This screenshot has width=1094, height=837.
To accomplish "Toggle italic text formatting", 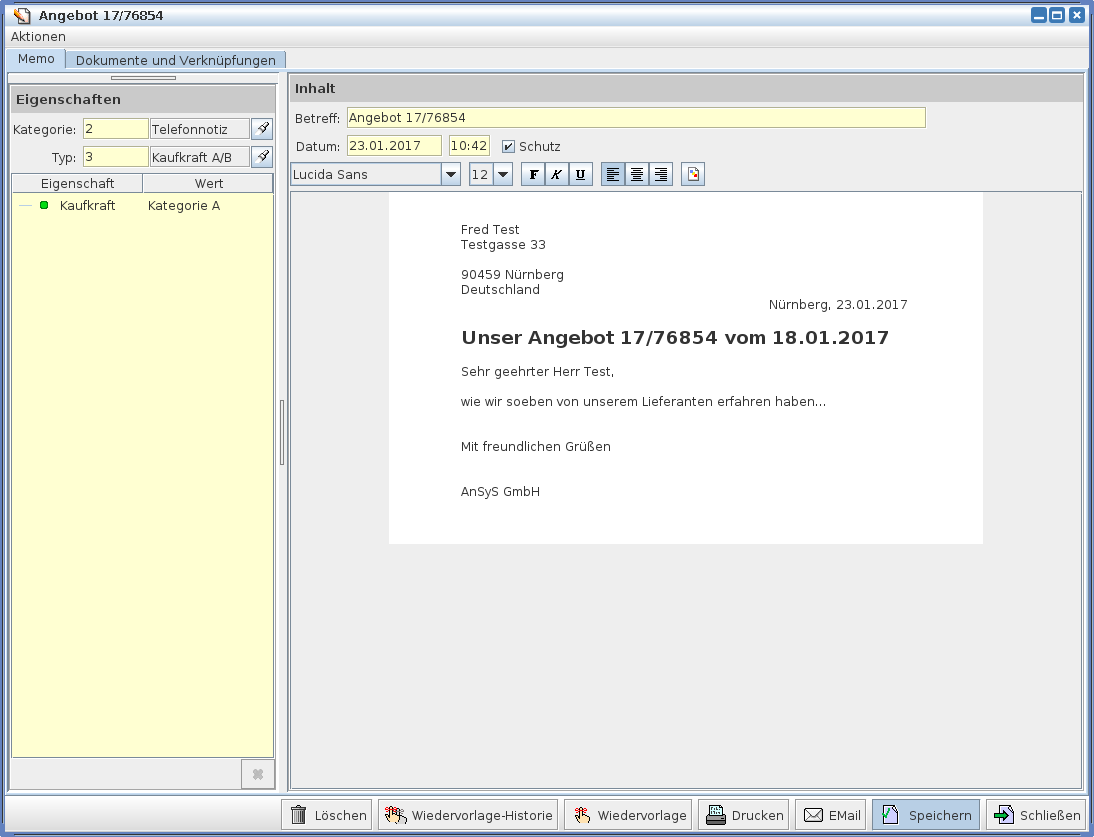I will tap(557, 174).
